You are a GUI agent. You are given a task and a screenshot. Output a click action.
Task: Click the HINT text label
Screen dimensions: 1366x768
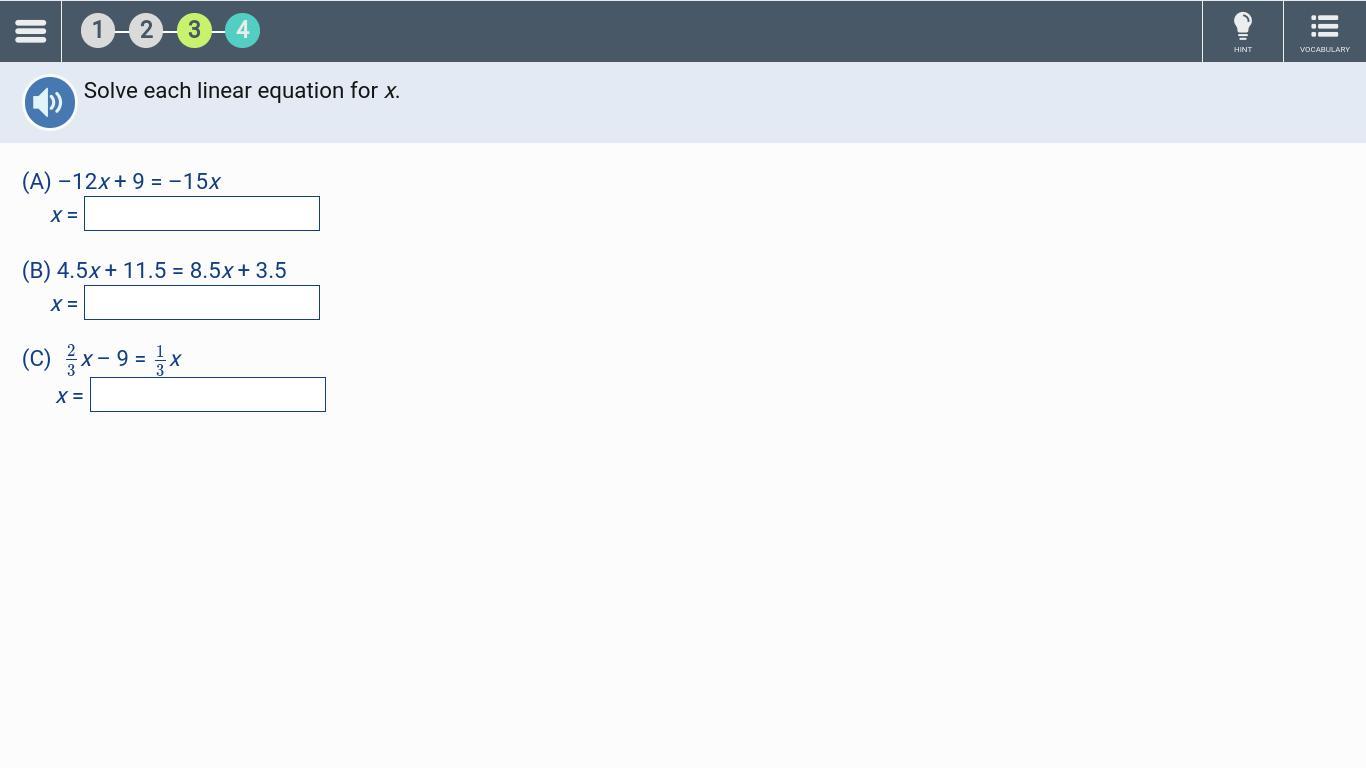(x=1243, y=49)
